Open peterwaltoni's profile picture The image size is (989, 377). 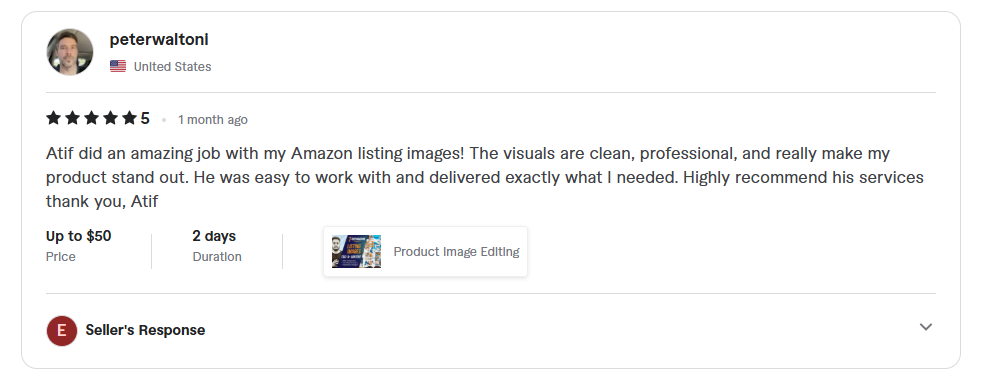[70, 52]
